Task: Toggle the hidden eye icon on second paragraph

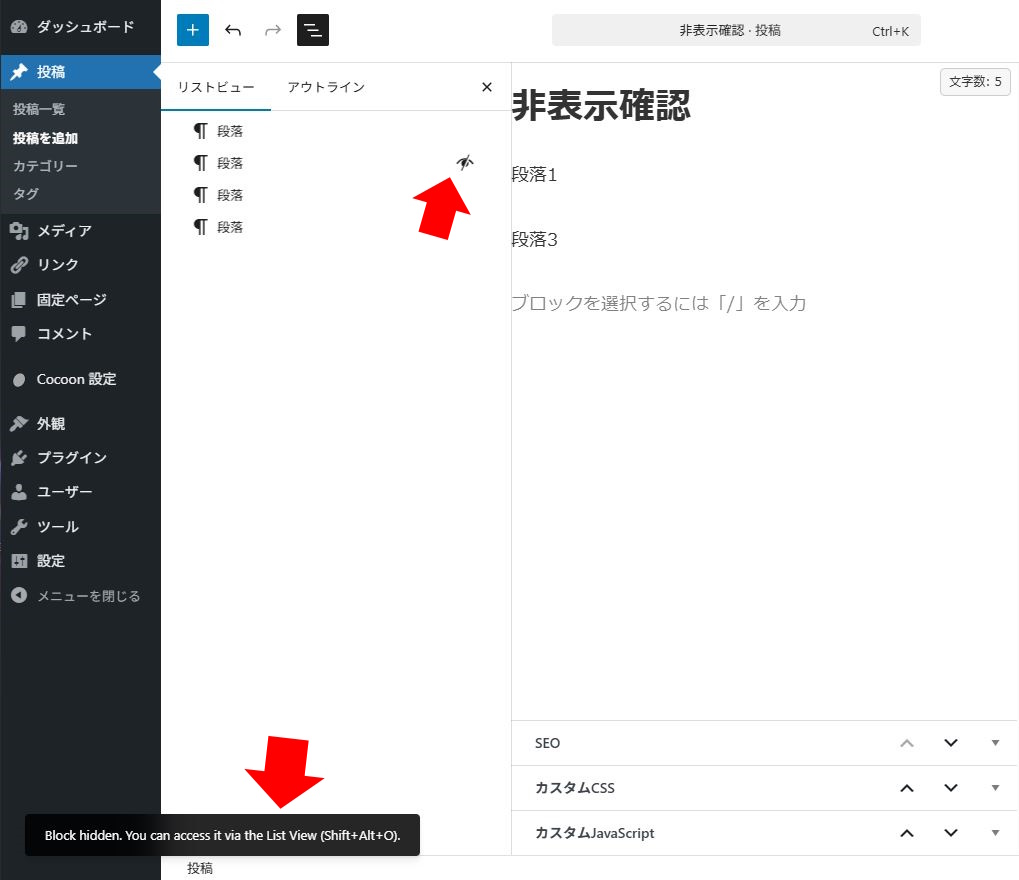Action: pos(464,163)
